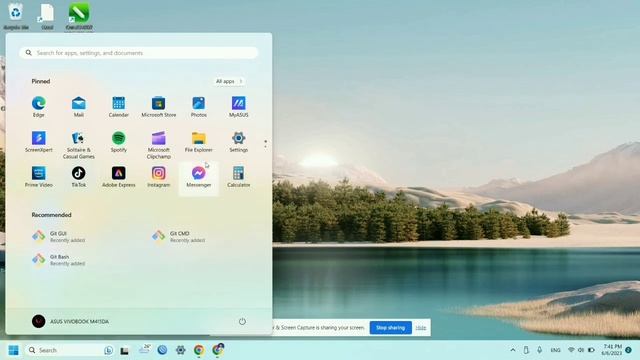This screenshot has height=360, width=640.
Task: Launch MyASUS app
Action: coord(238,107)
